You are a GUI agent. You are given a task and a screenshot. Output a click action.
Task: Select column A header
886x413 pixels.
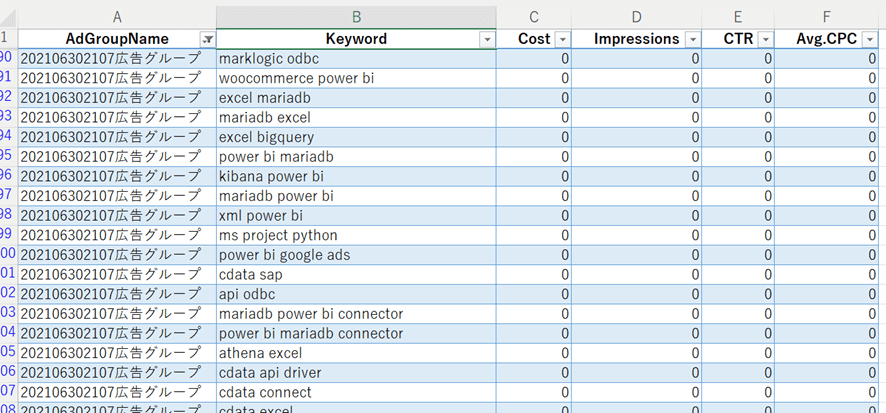pos(117,16)
